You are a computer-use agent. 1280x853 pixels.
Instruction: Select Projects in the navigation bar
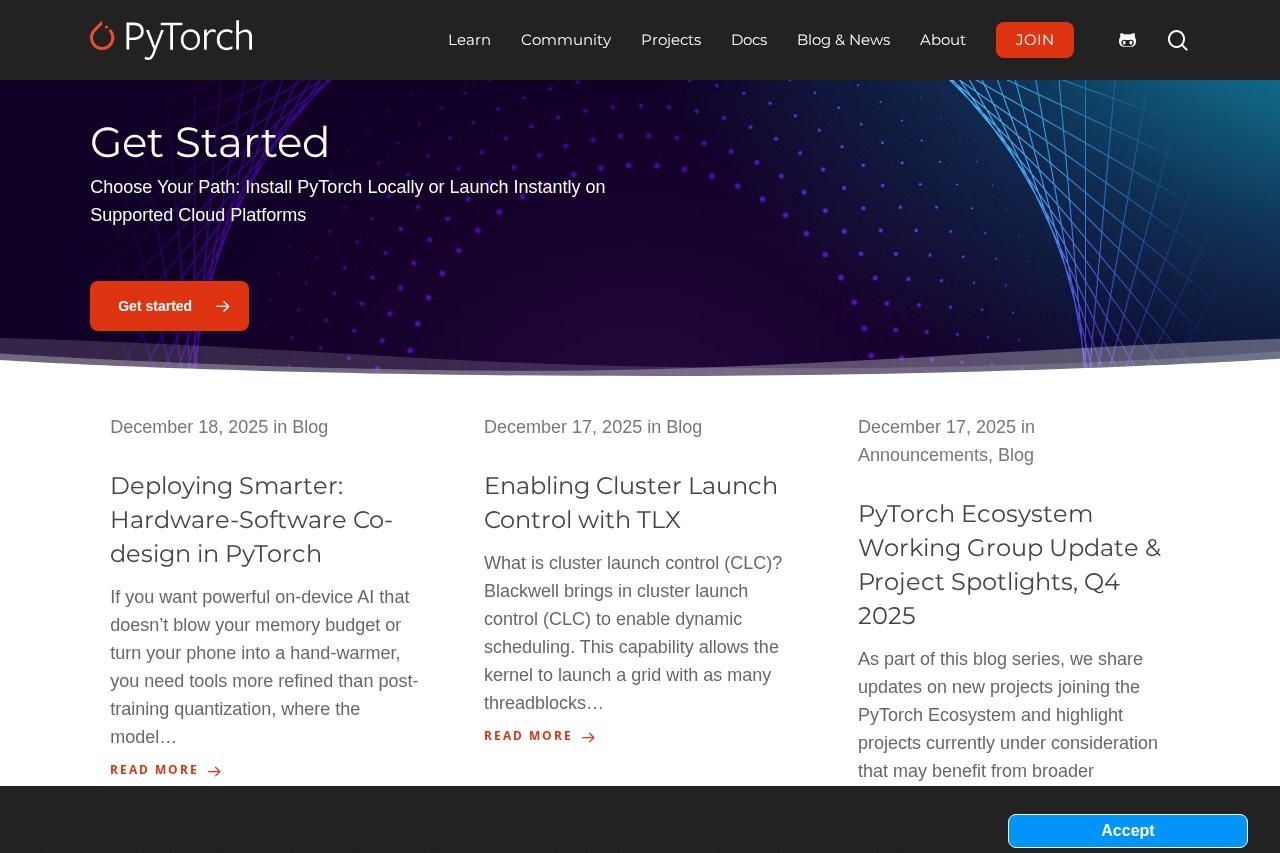click(x=671, y=40)
